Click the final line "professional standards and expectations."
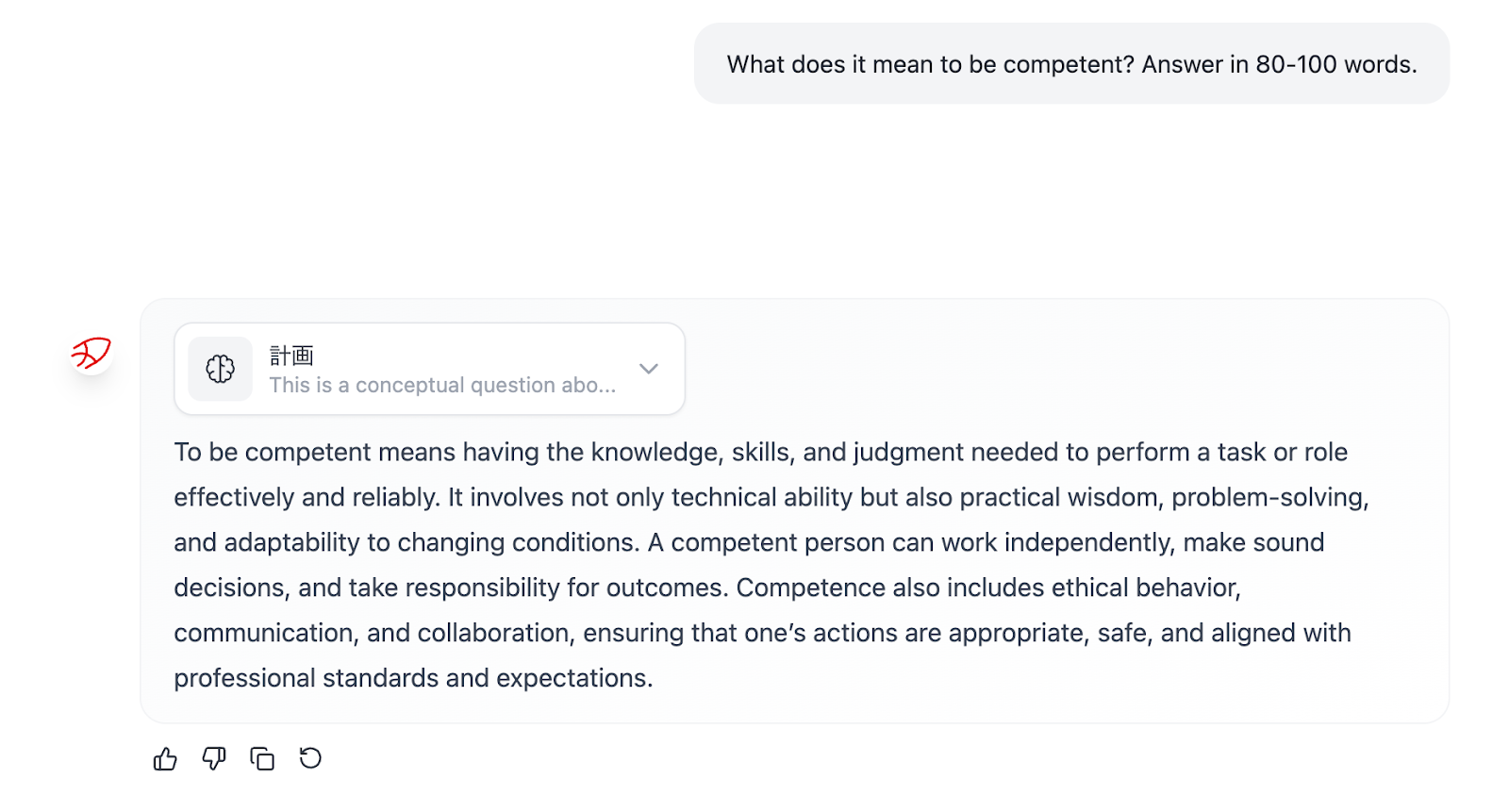The width and height of the screenshot is (1509, 812). 413,679
